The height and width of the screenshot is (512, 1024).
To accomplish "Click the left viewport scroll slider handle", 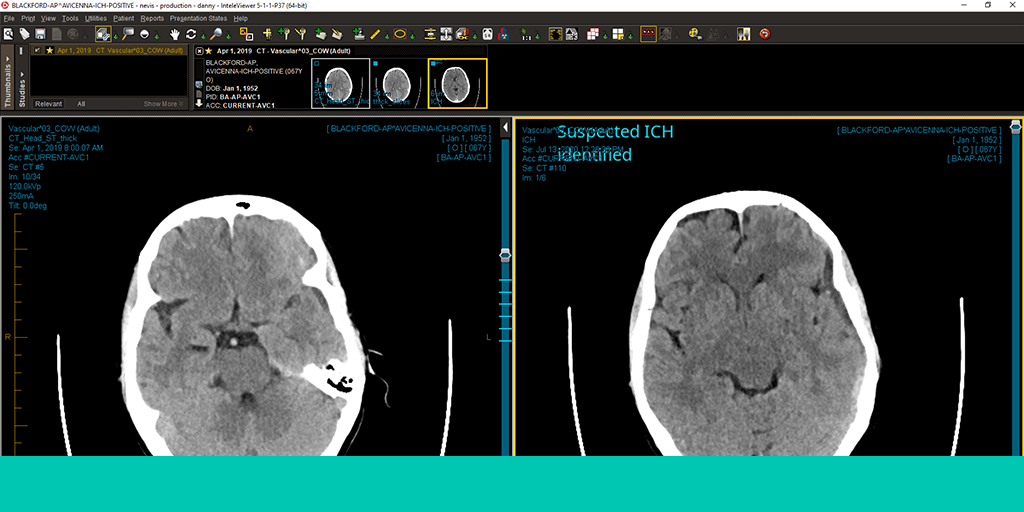I will [x=505, y=255].
